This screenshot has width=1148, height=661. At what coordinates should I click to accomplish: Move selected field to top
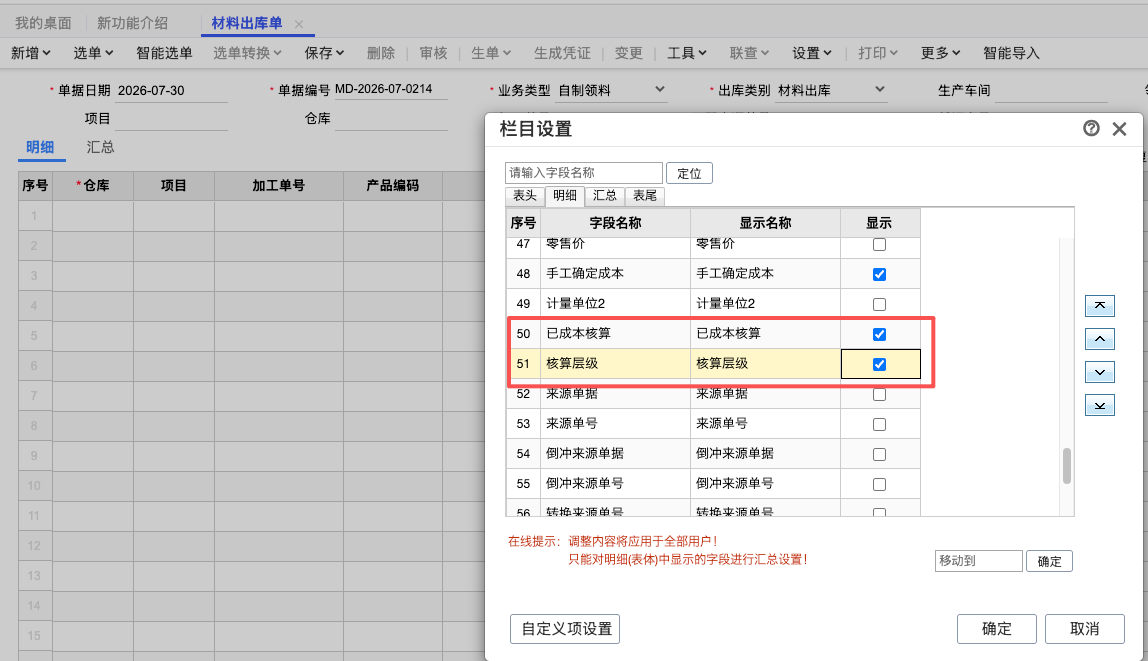pos(1100,305)
